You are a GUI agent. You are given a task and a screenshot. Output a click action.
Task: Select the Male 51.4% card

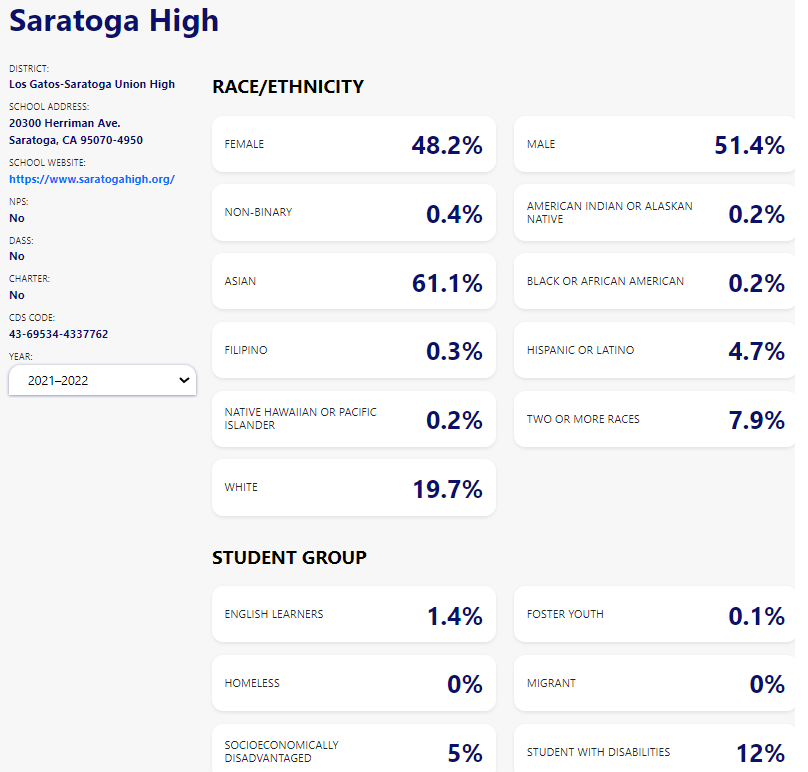pyautogui.click(x=655, y=145)
